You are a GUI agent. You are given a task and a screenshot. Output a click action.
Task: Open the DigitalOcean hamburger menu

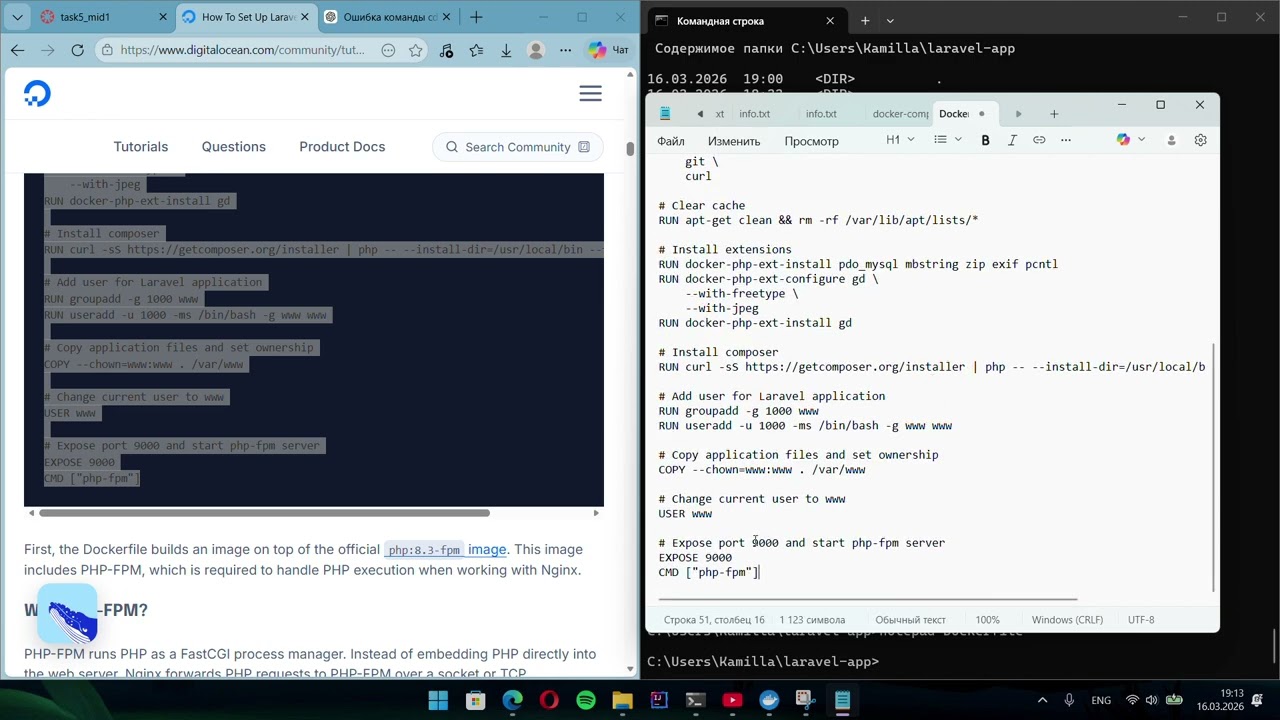590,93
